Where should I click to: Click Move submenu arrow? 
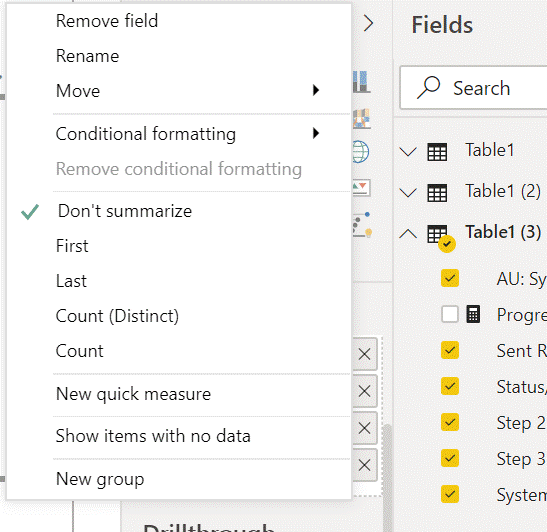click(x=316, y=90)
